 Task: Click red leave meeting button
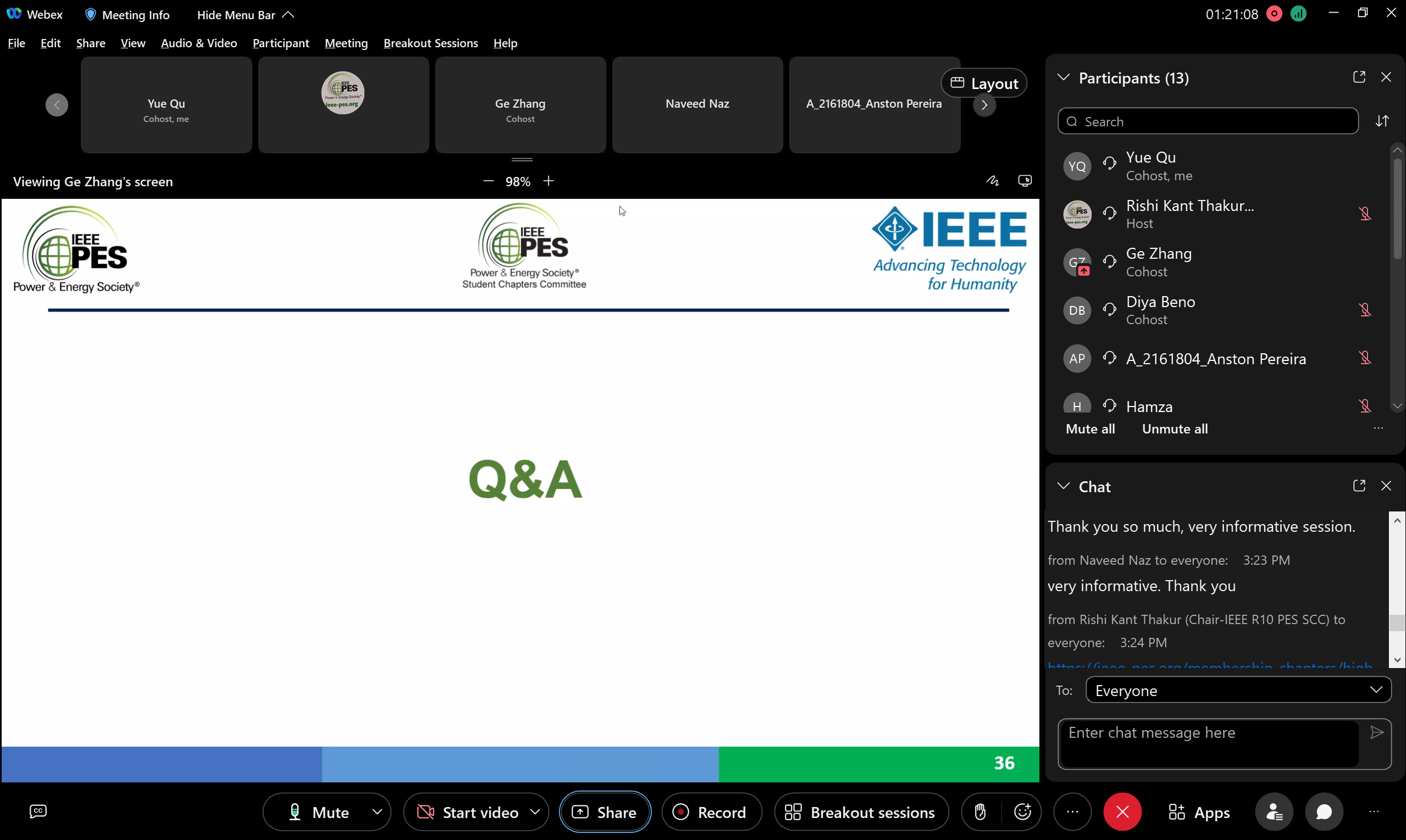pos(1122,811)
